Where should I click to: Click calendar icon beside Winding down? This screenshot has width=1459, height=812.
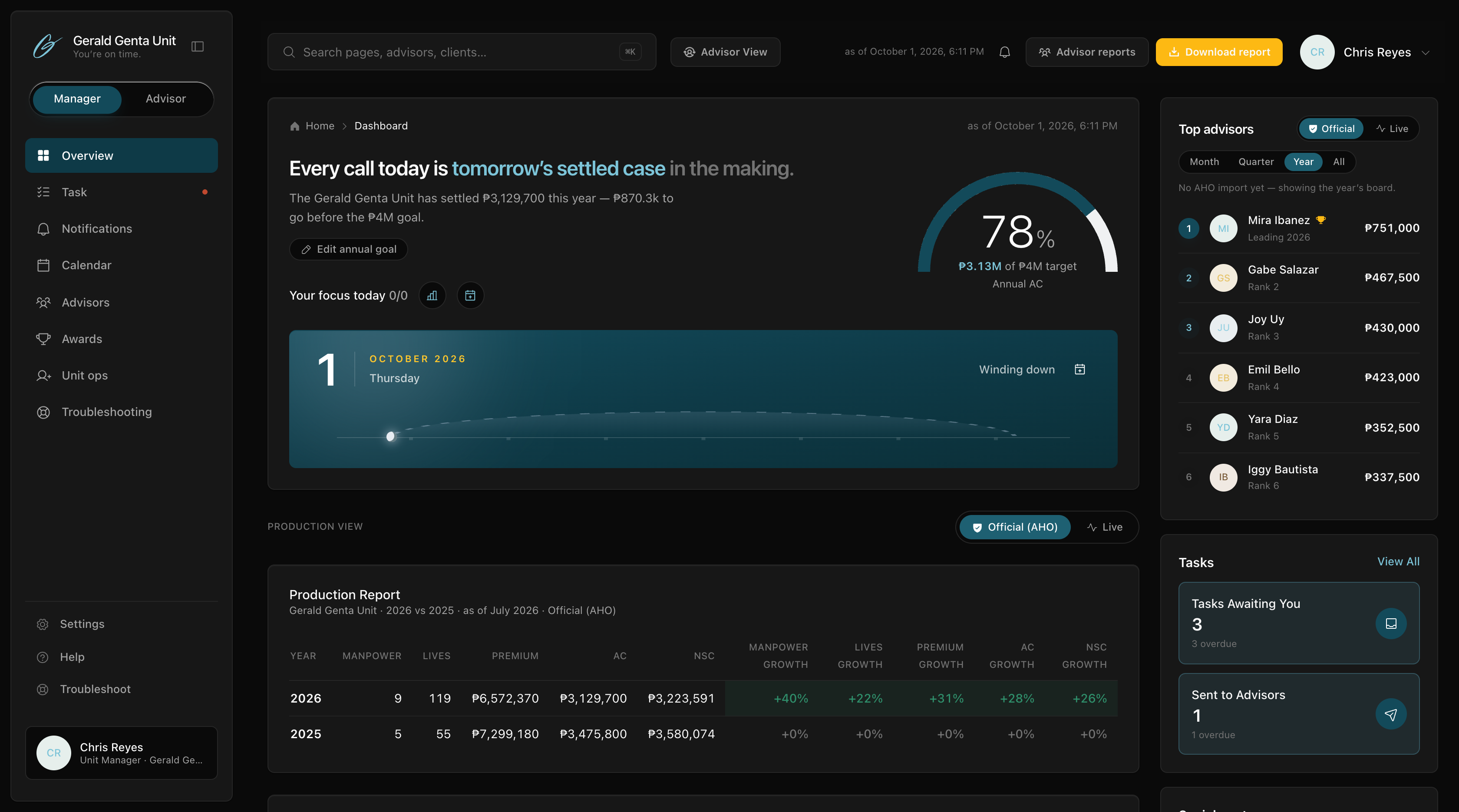coord(1079,369)
